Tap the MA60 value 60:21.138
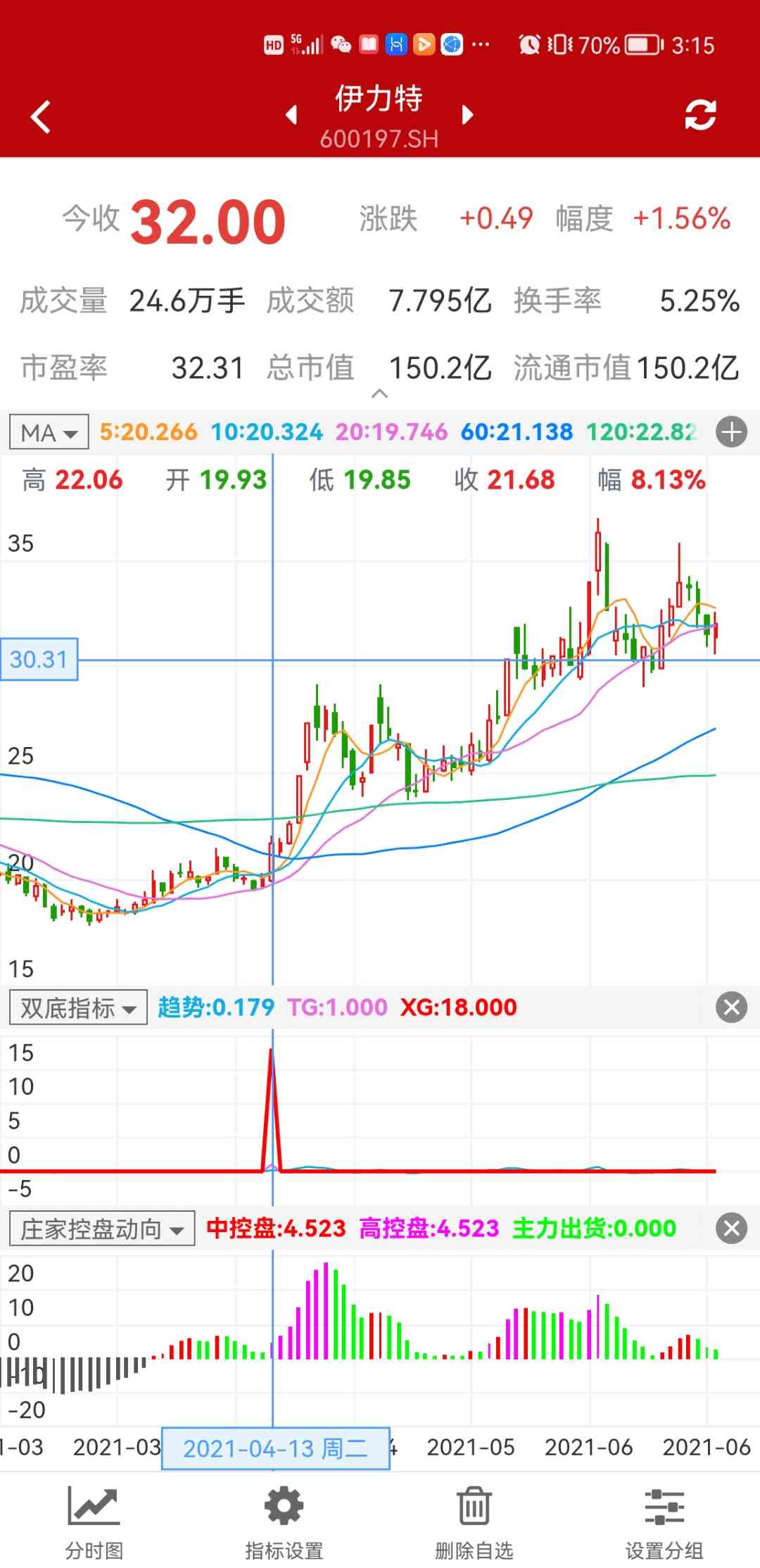Viewport: 760px width, 1568px height. pyautogui.click(x=517, y=432)
